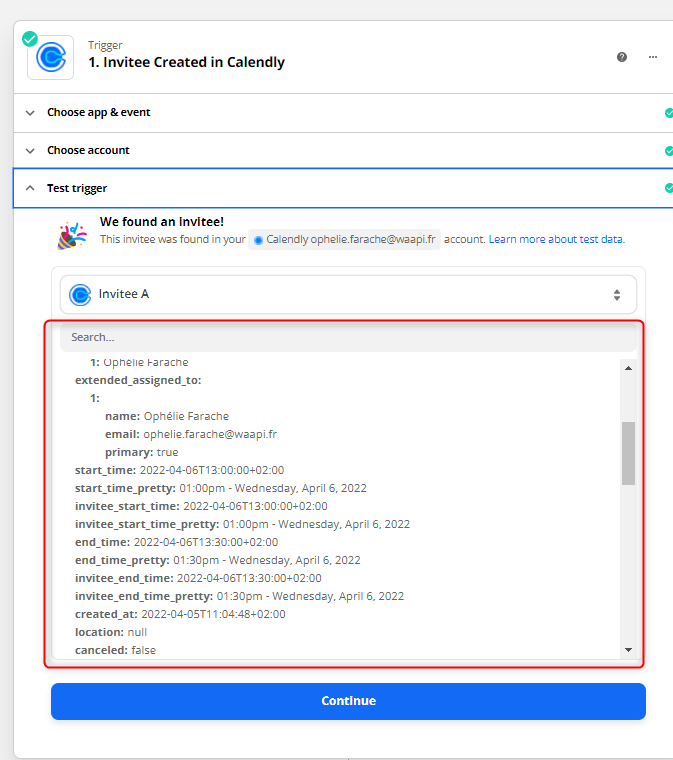Select the trigger title Invitee Created in Calendly
673x760 pixels.
coord(187,62)
